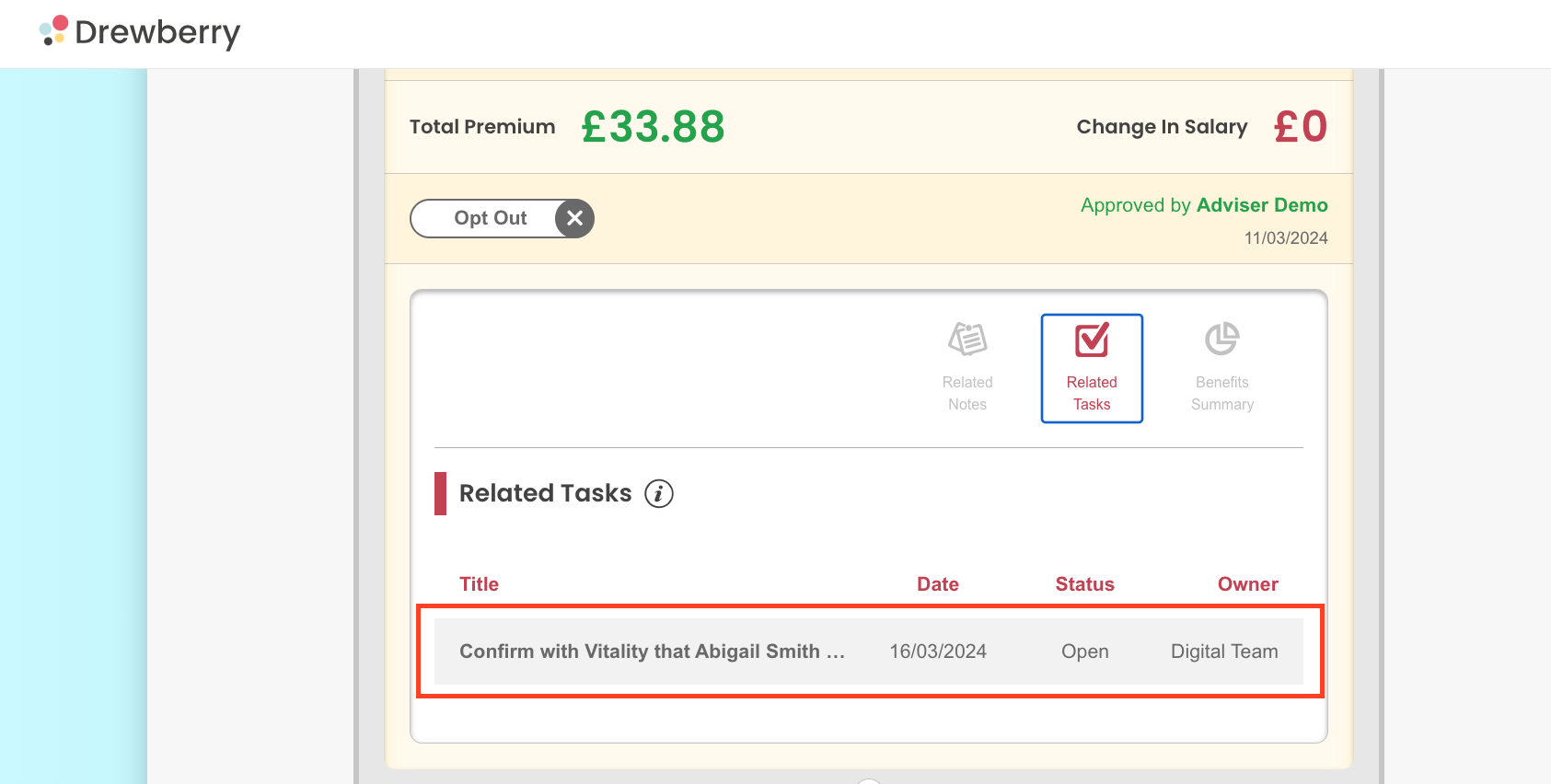Image resolution: width=1551 pixels, height=784 pixels.
Task: Sort tasks by Title column header
Action: 479,584
